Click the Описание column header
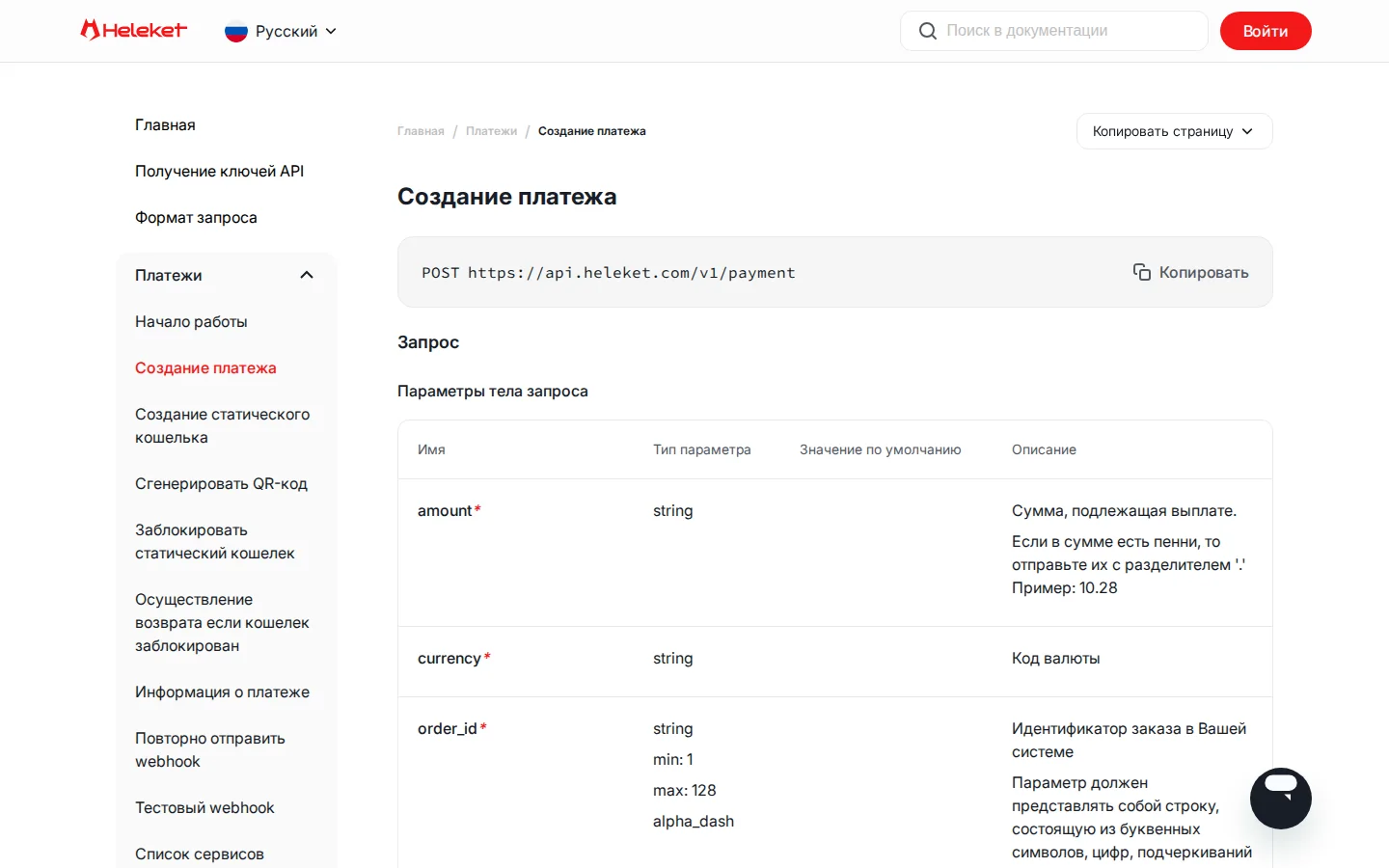 pyautogui.click(x=1044, y=449)
